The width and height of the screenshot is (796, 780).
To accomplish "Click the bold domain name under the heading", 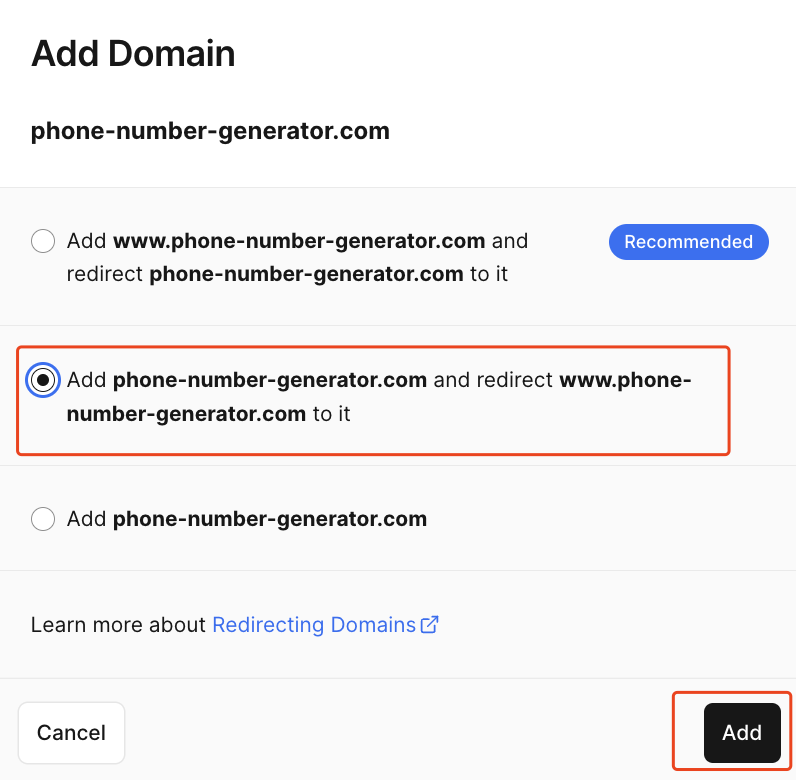I will click(210, 131).
